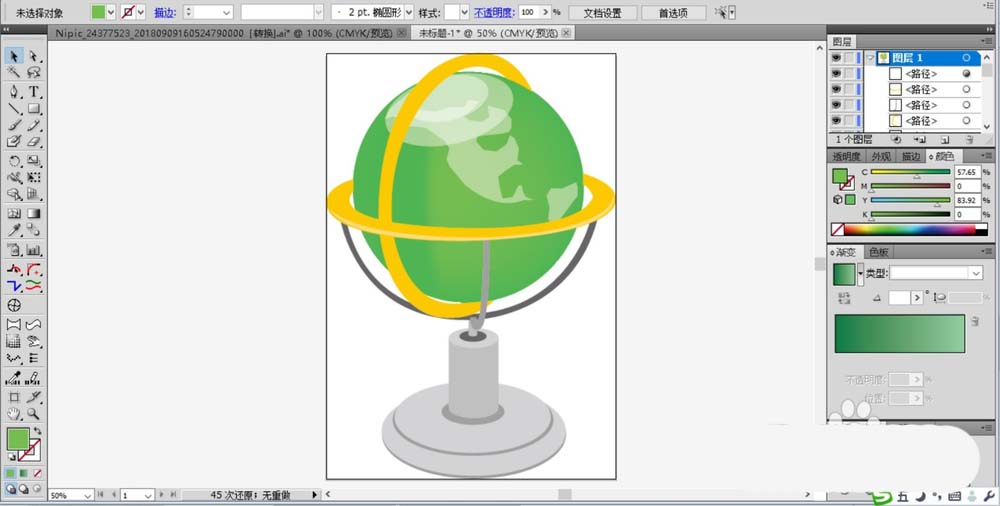Viewport: 1000px width, 506px height.
Task: Select the Selection (black arrow) tool
Action: click(x=14, y=57)
